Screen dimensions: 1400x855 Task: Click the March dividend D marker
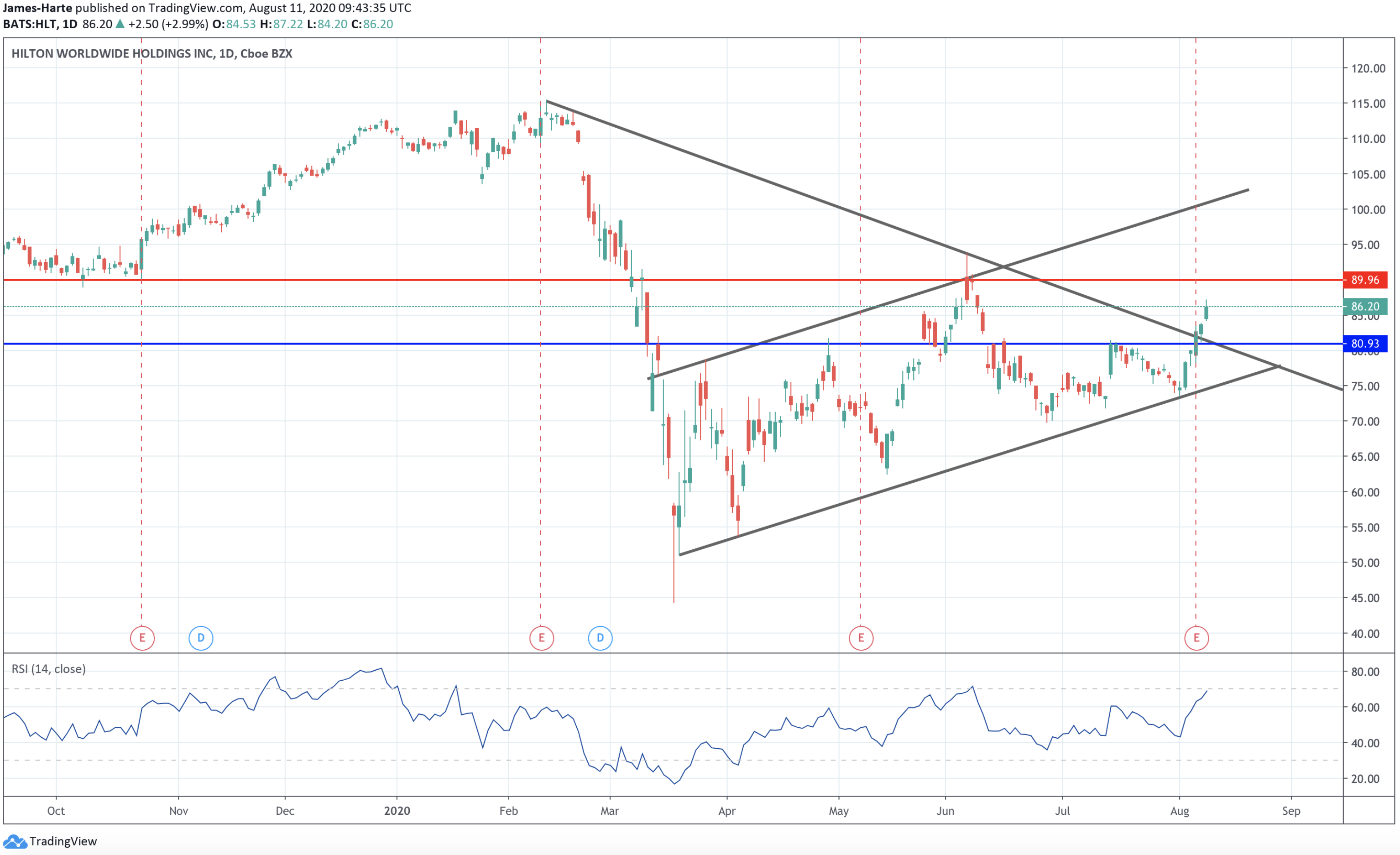point(600,637)
